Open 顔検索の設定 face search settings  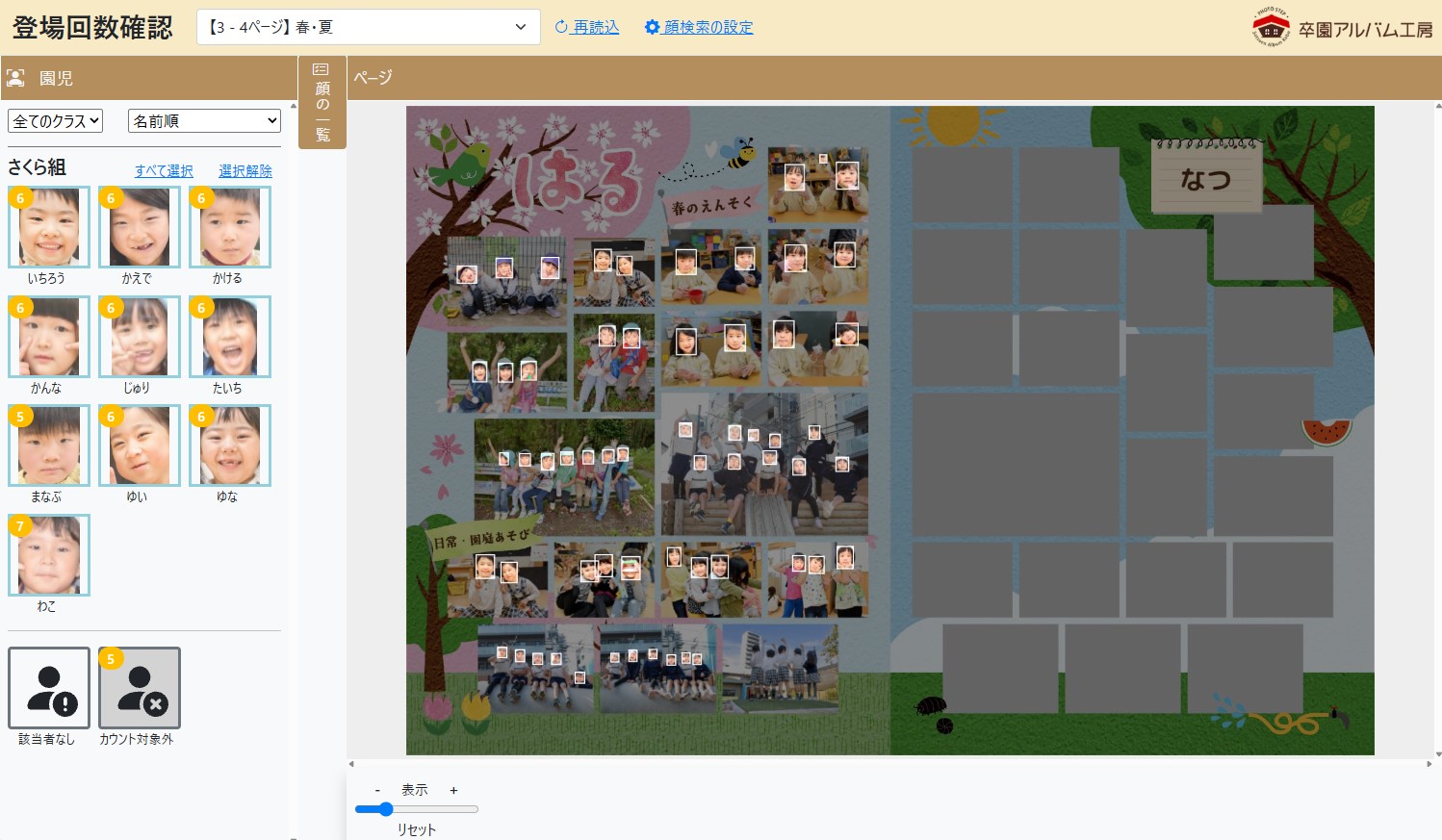(708, 27)
